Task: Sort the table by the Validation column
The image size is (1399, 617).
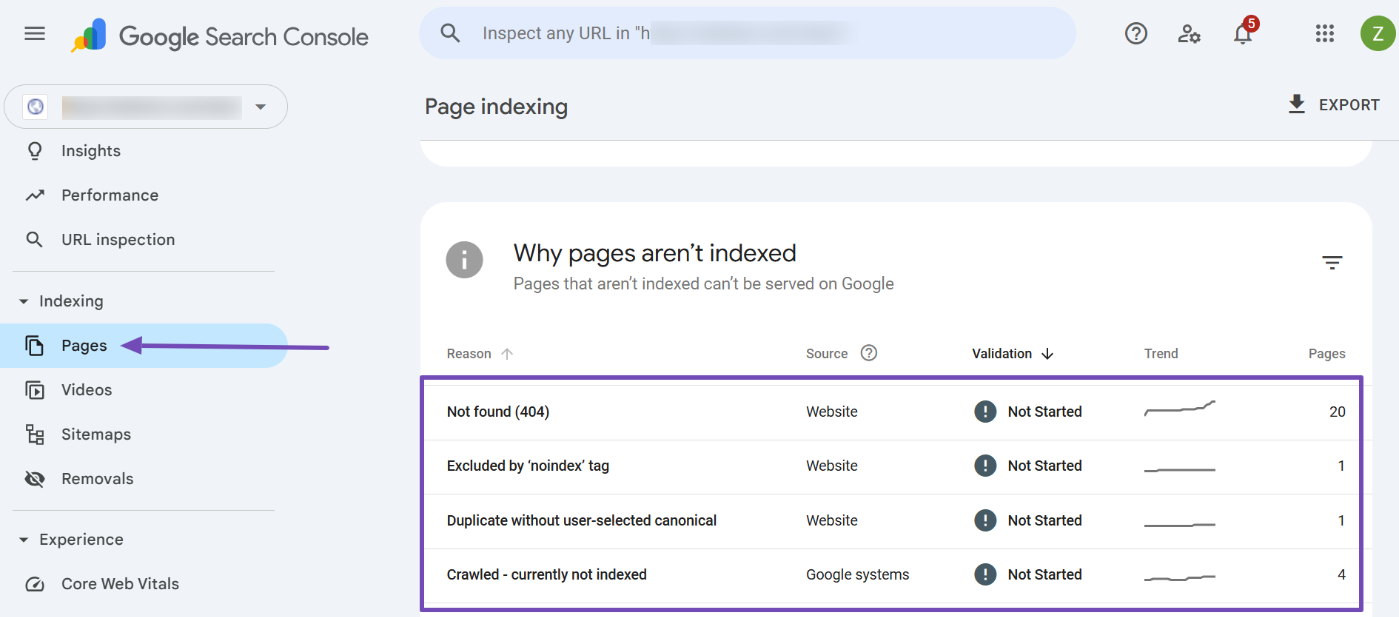Action: coord(1003,353)
